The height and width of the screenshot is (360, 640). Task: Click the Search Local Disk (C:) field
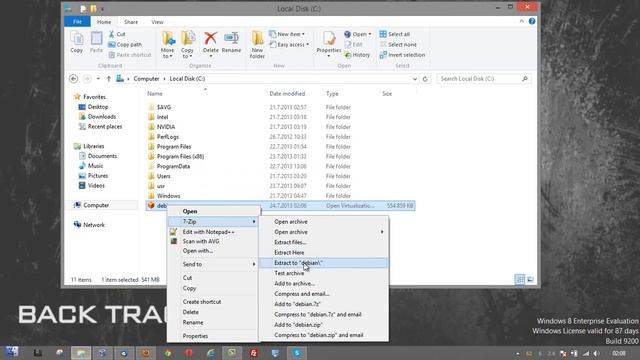[484, 79]
